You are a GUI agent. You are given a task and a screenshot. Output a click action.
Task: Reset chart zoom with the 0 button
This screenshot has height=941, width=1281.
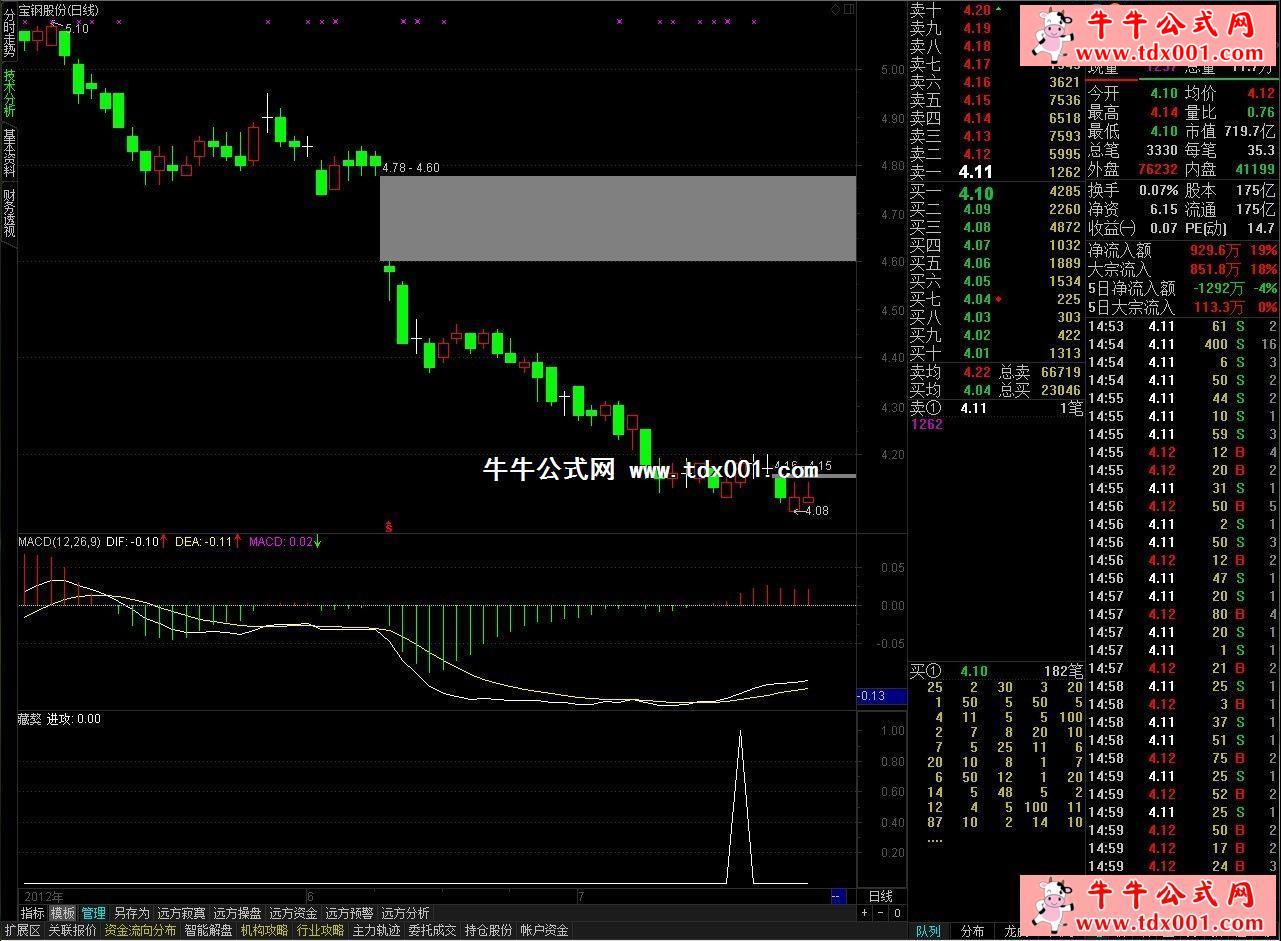(897, 913)
